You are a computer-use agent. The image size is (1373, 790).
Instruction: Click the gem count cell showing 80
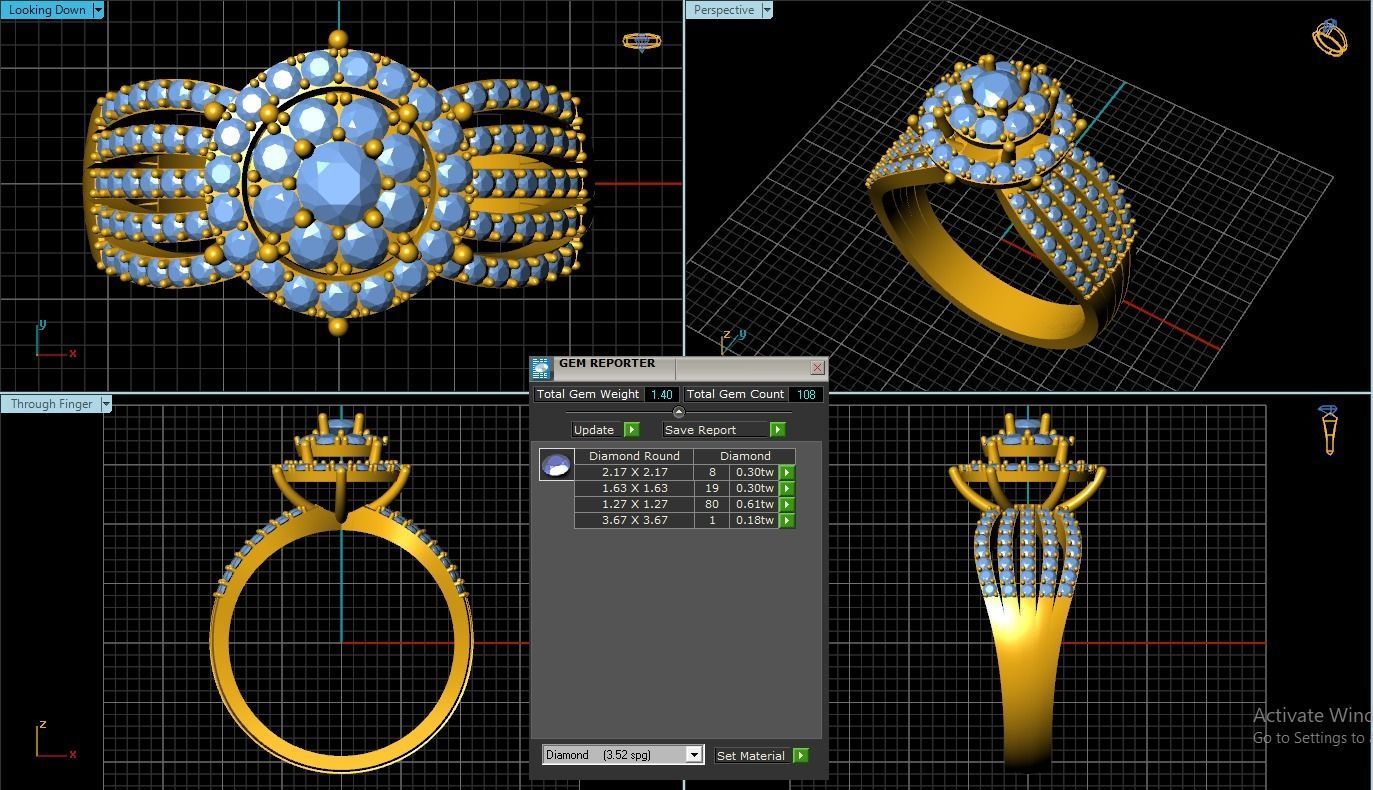(x=712, y=504)
